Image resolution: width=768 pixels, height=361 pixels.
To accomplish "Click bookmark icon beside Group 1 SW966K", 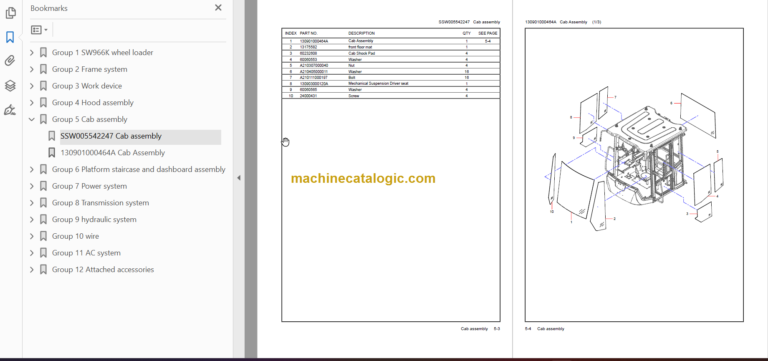I will point(43,52).
